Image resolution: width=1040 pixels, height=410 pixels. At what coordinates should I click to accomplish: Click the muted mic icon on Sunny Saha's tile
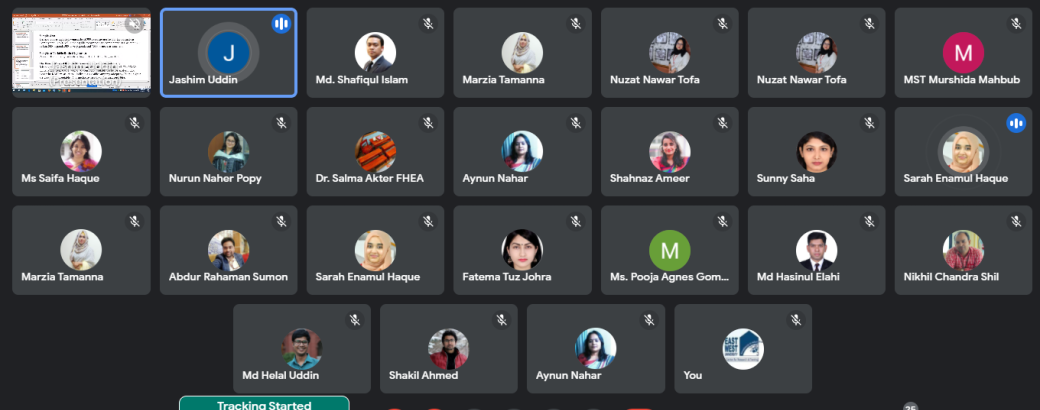869,123
